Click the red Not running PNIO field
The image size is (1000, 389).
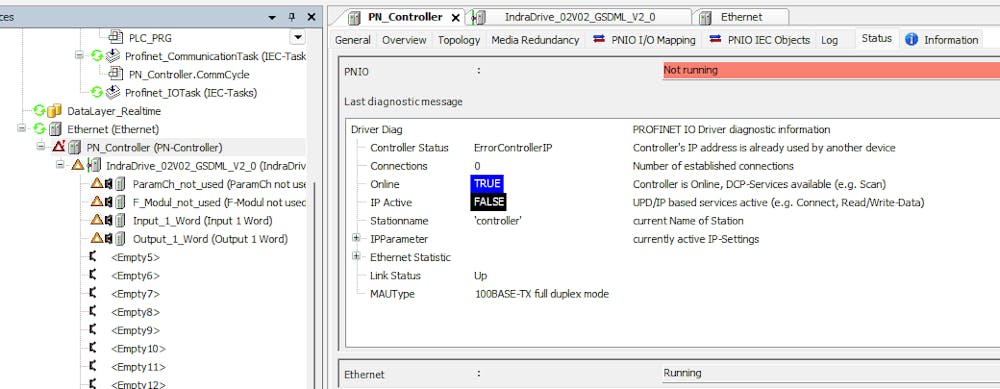point(831,71)
